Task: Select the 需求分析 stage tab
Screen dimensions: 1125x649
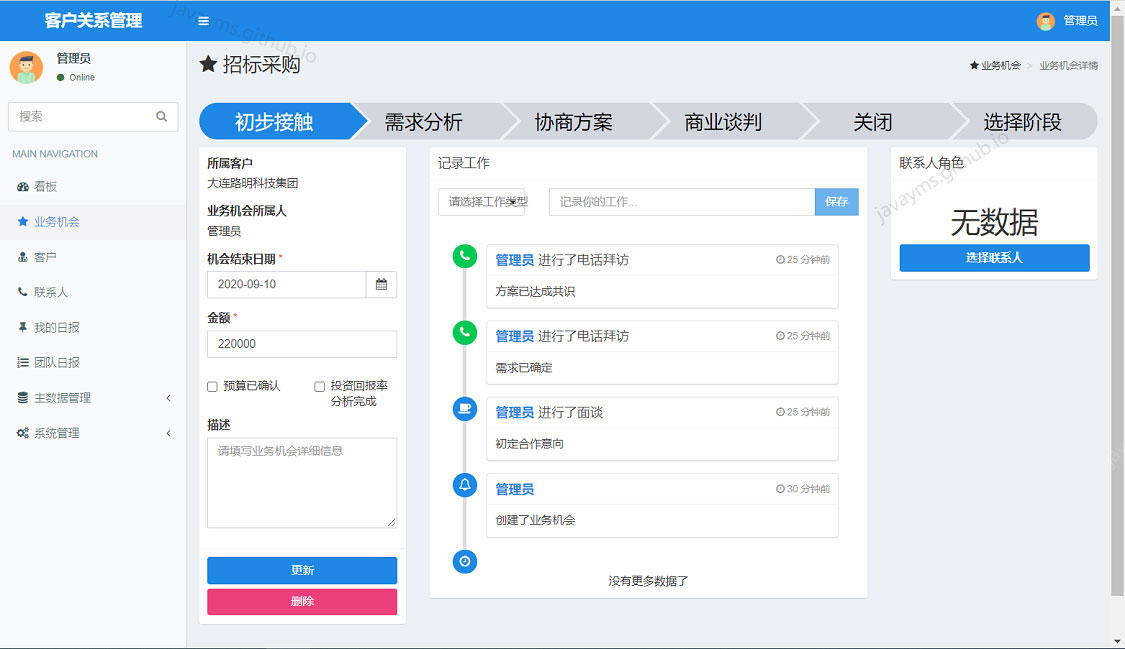Action: click(424, 121)
